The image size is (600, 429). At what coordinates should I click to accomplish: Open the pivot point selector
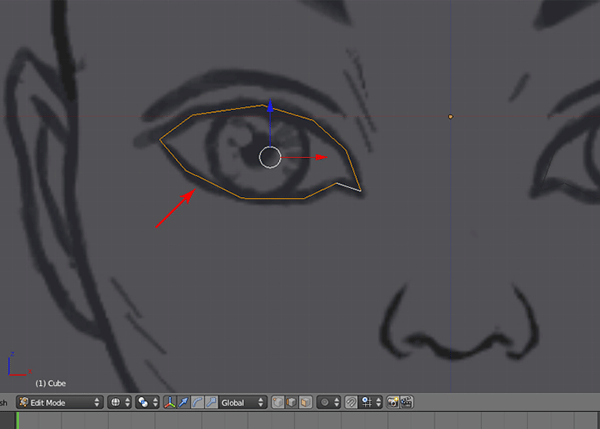pos(147,402)
